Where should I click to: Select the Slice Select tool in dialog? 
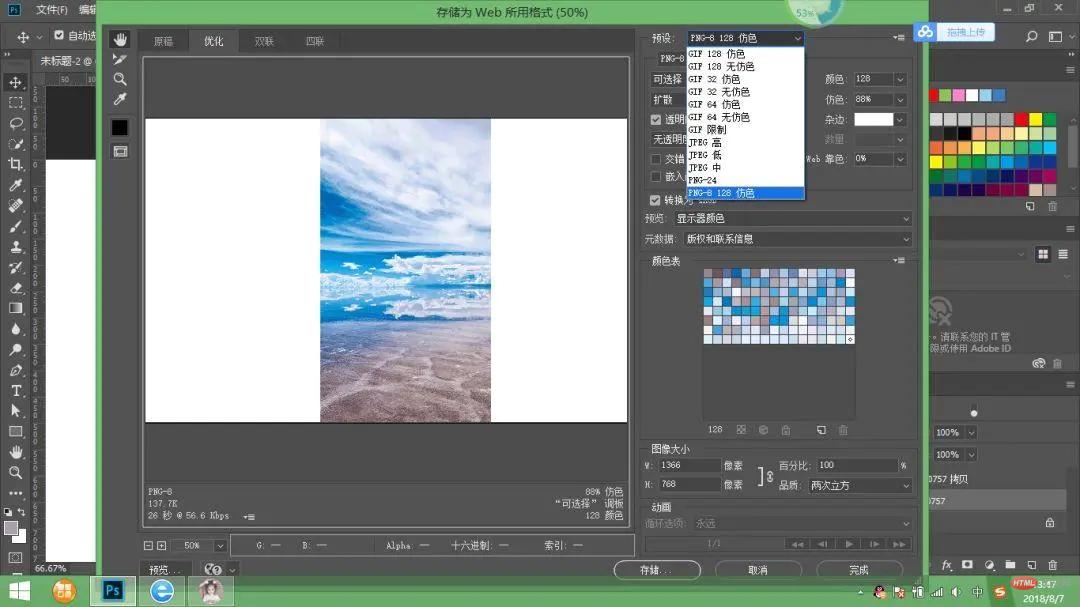[x=120, y=59]
